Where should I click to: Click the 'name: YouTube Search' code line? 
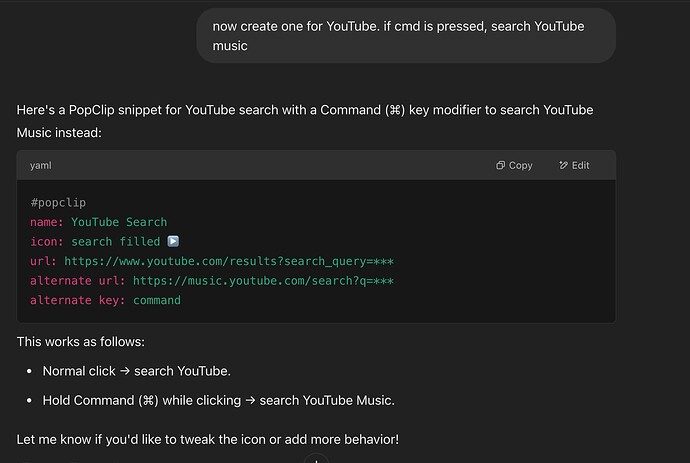click(x=99, y=222)
